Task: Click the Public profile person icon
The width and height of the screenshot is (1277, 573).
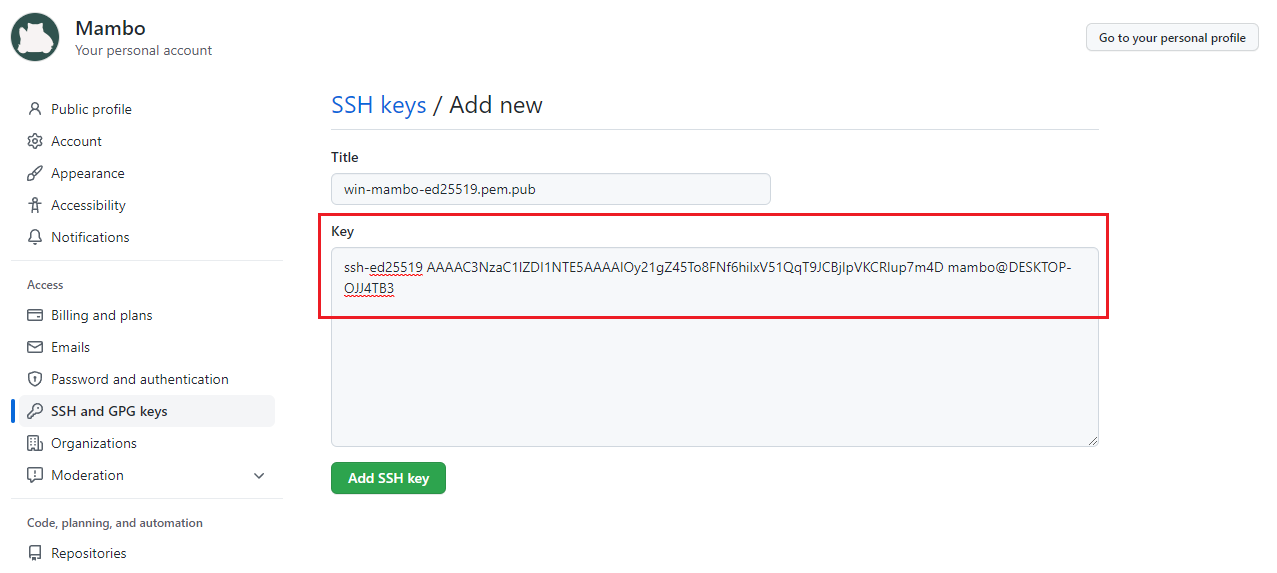Action: click(x=35, y=109)
